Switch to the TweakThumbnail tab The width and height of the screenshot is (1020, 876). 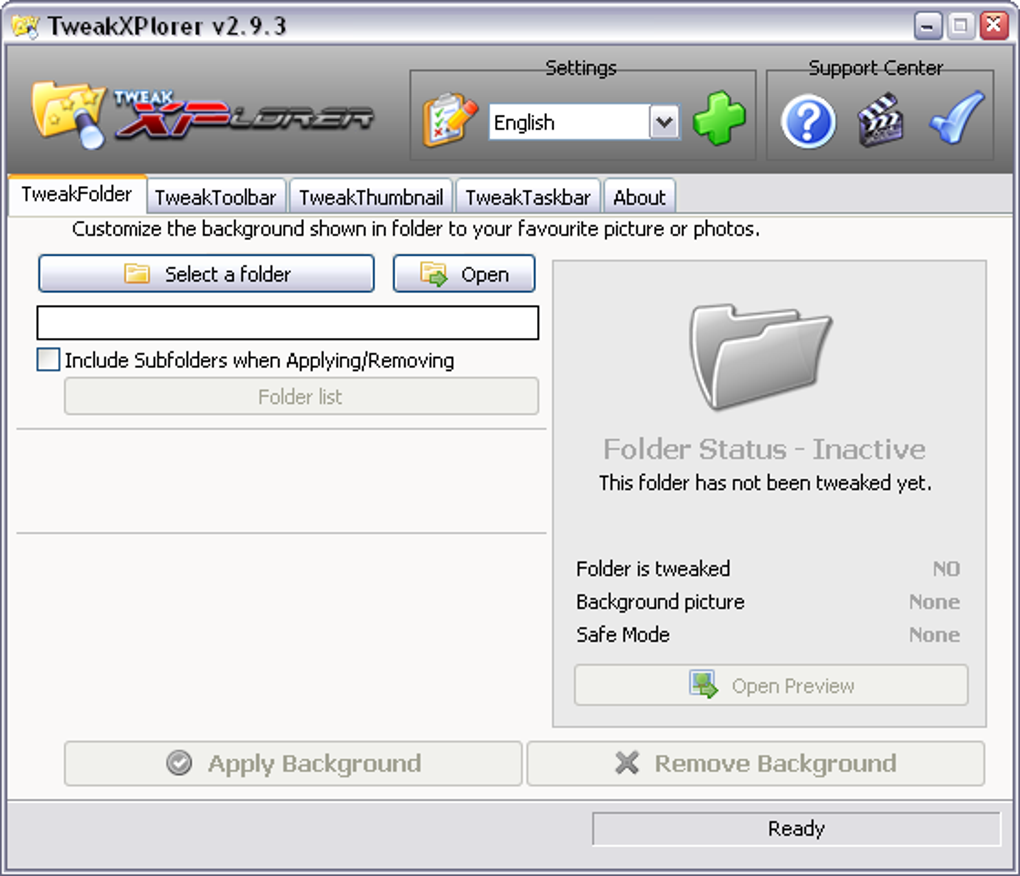[370, 196]
